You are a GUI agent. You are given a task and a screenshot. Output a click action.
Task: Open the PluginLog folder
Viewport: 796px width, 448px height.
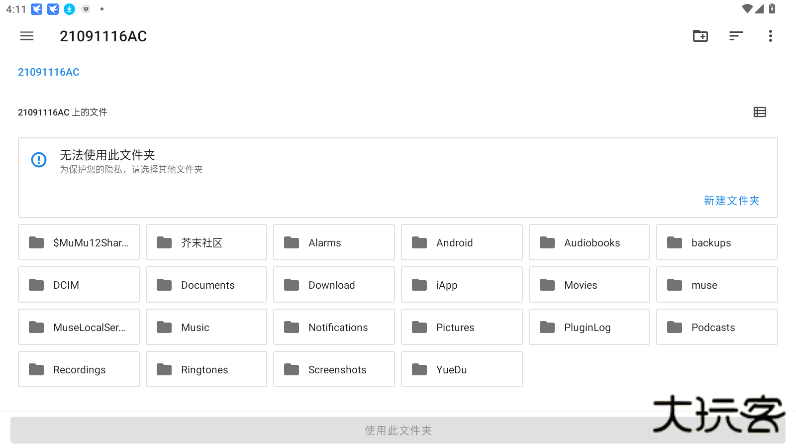589,327
